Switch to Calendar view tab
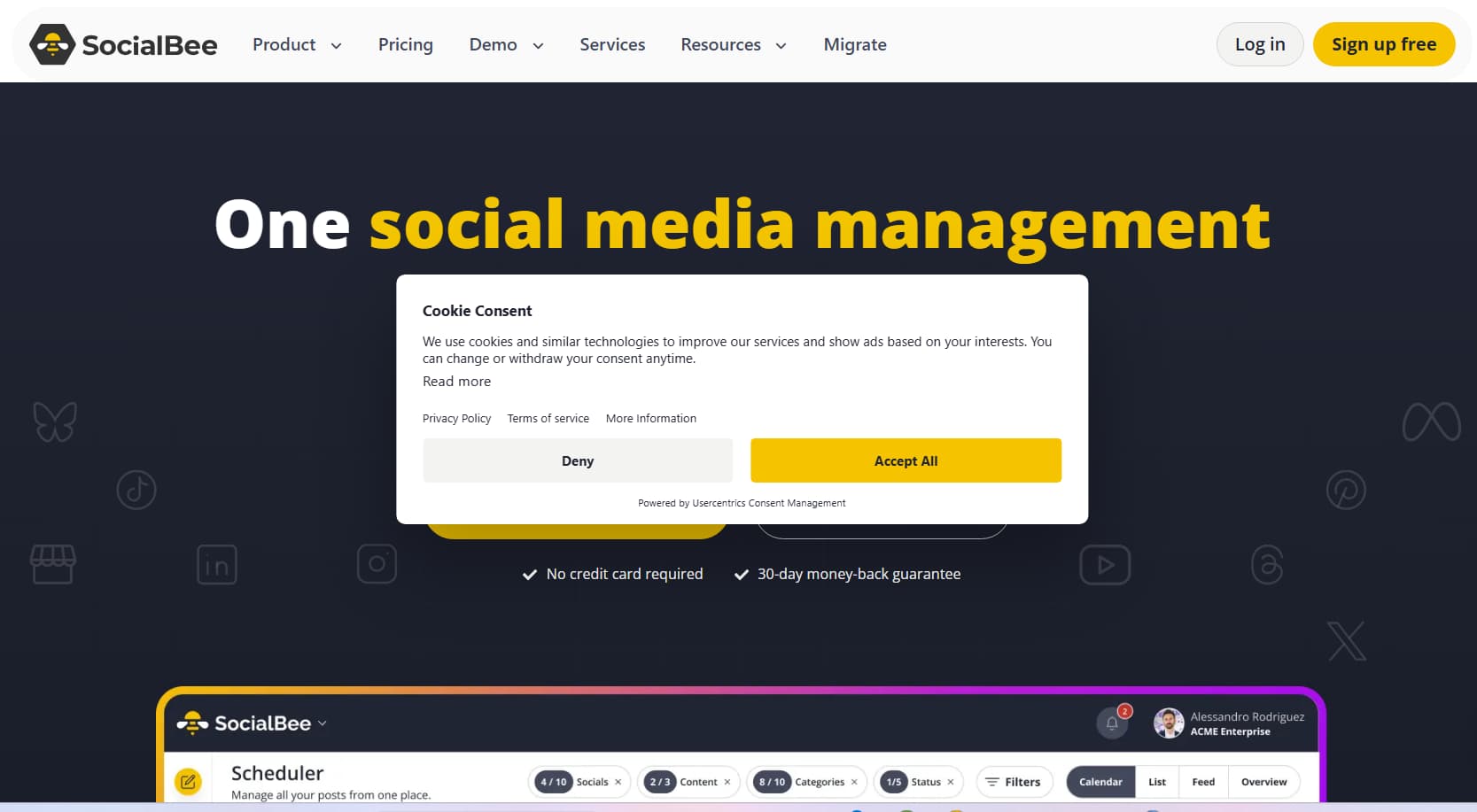The width and height of the screenshot is (1477, 812). click(x=1100, y=782)
